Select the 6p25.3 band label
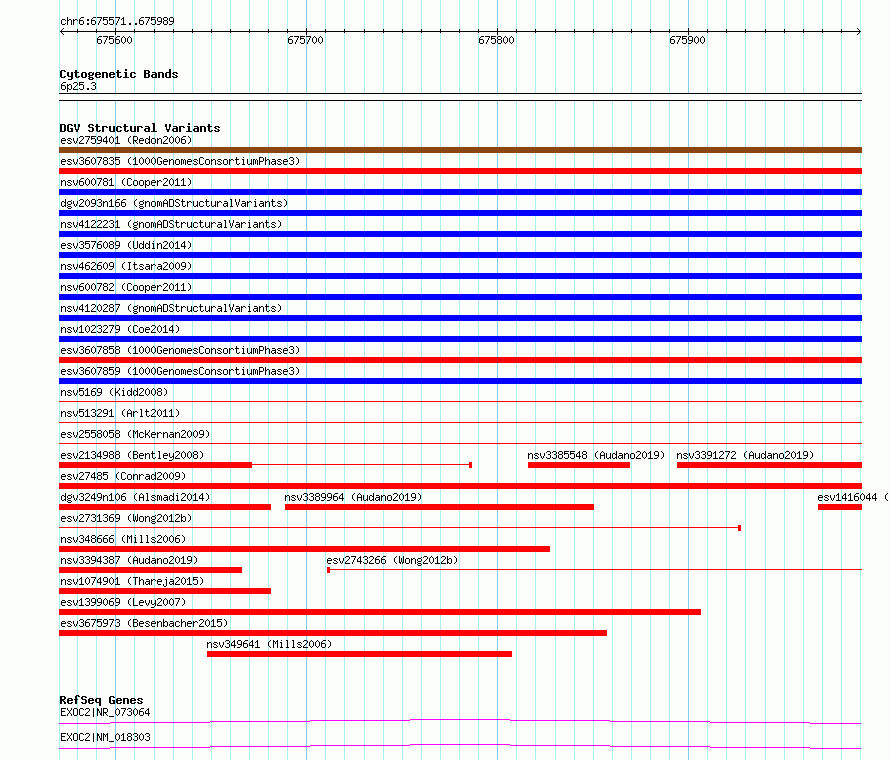Viewport: 890px width, 760px height. click(78, 86)
